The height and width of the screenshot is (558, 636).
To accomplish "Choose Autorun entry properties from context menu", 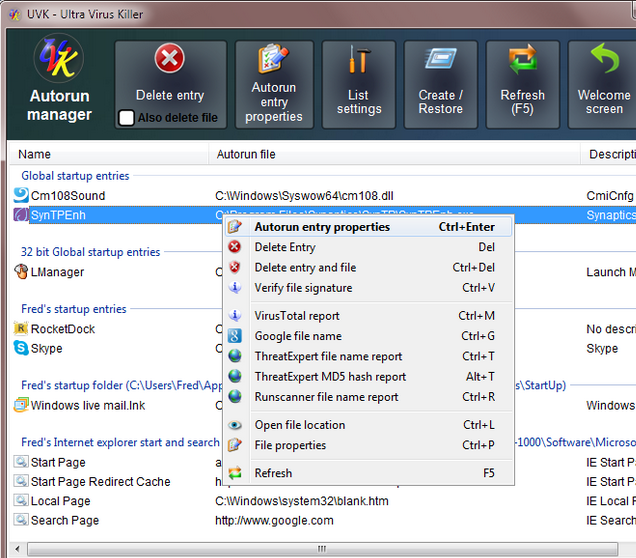I will click(x=367, y=227).
